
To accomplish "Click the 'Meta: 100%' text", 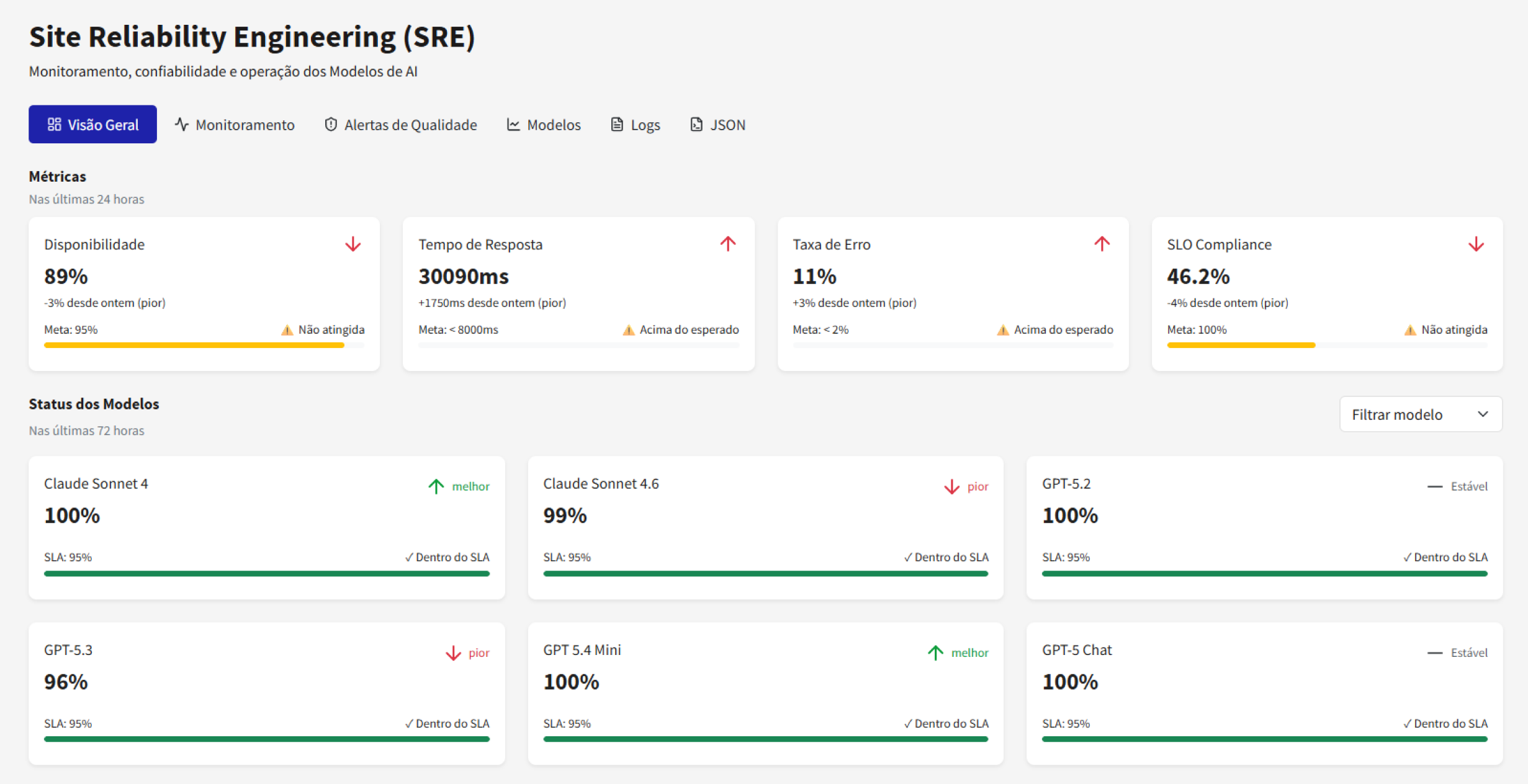I will (x=1197, y=330).
